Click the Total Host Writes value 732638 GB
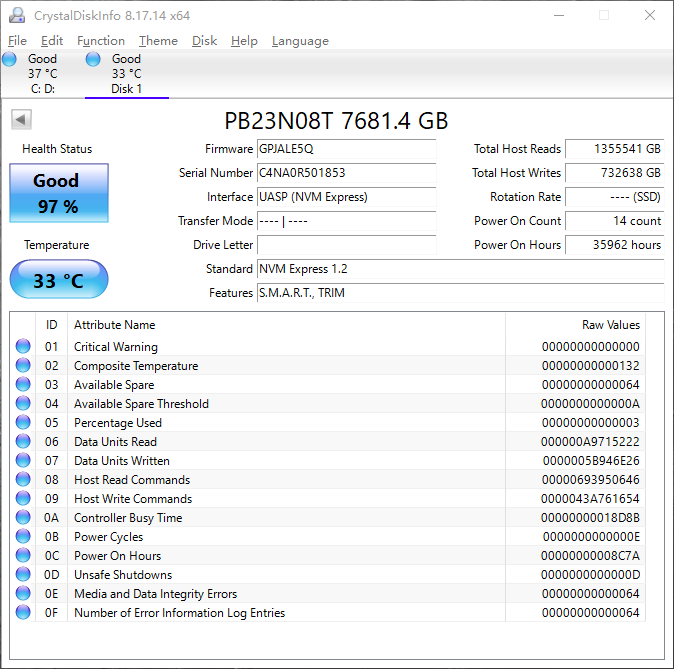The width and height of the screenshot is (674, 669). click(615, 173)
